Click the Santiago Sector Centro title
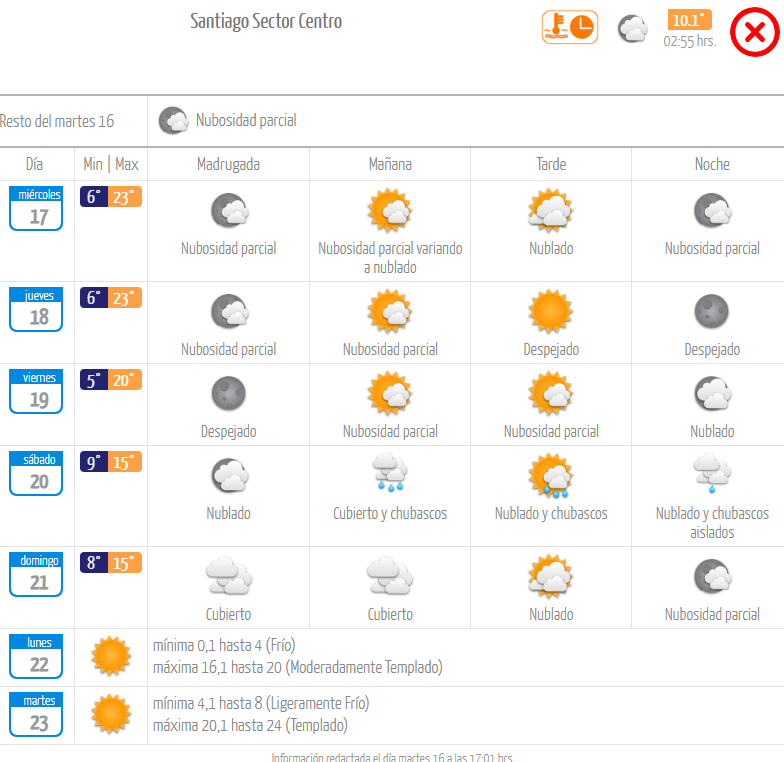 (x=266, y=21)
